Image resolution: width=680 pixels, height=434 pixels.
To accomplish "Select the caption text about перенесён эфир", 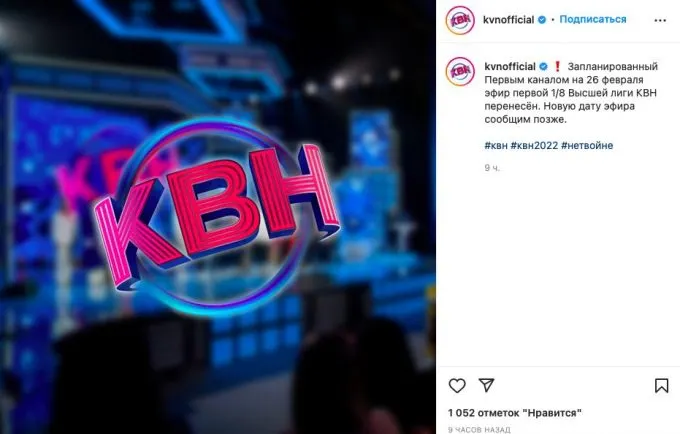I will click(571, 93).
